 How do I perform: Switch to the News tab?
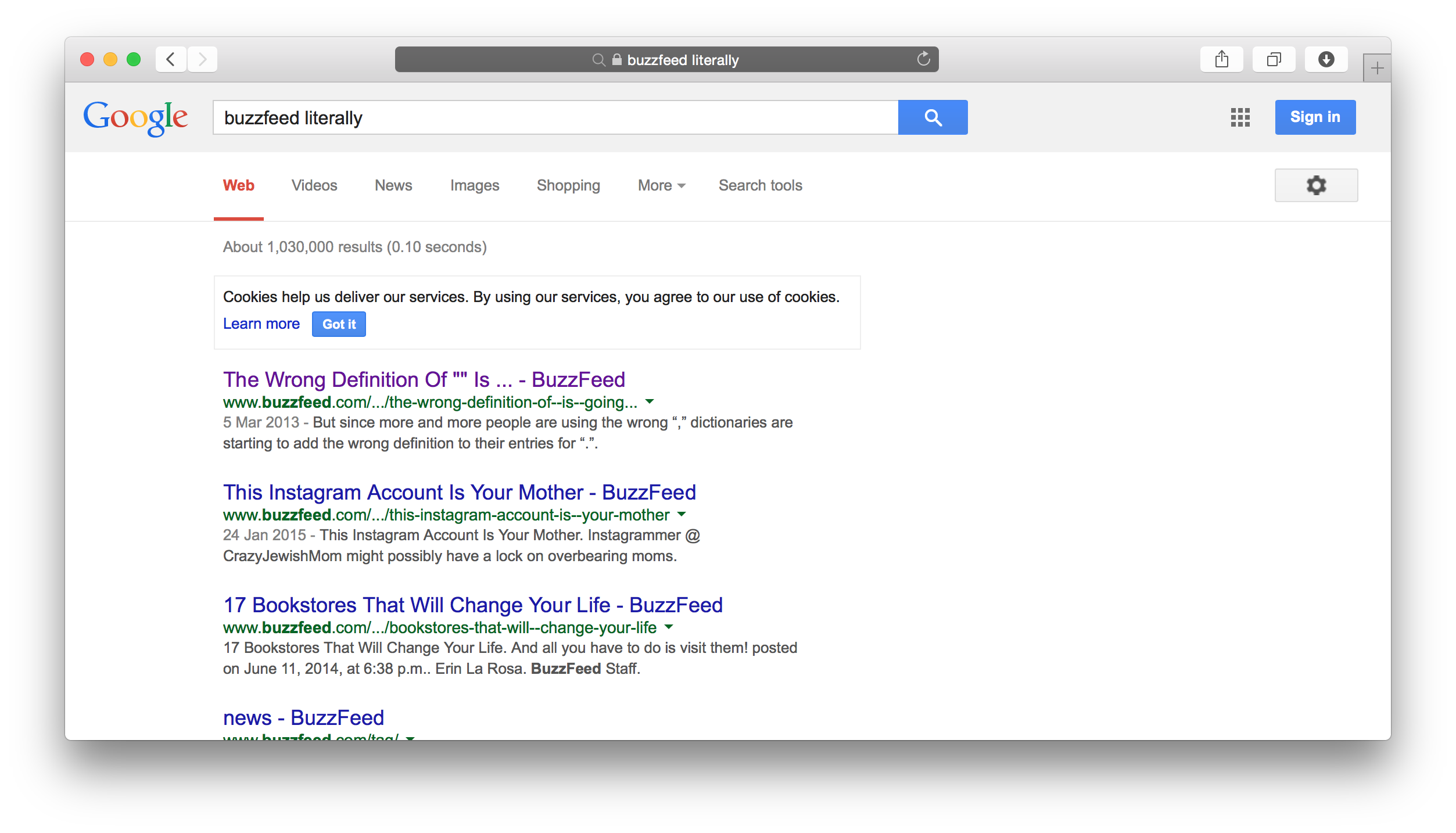tap(393, 185)
